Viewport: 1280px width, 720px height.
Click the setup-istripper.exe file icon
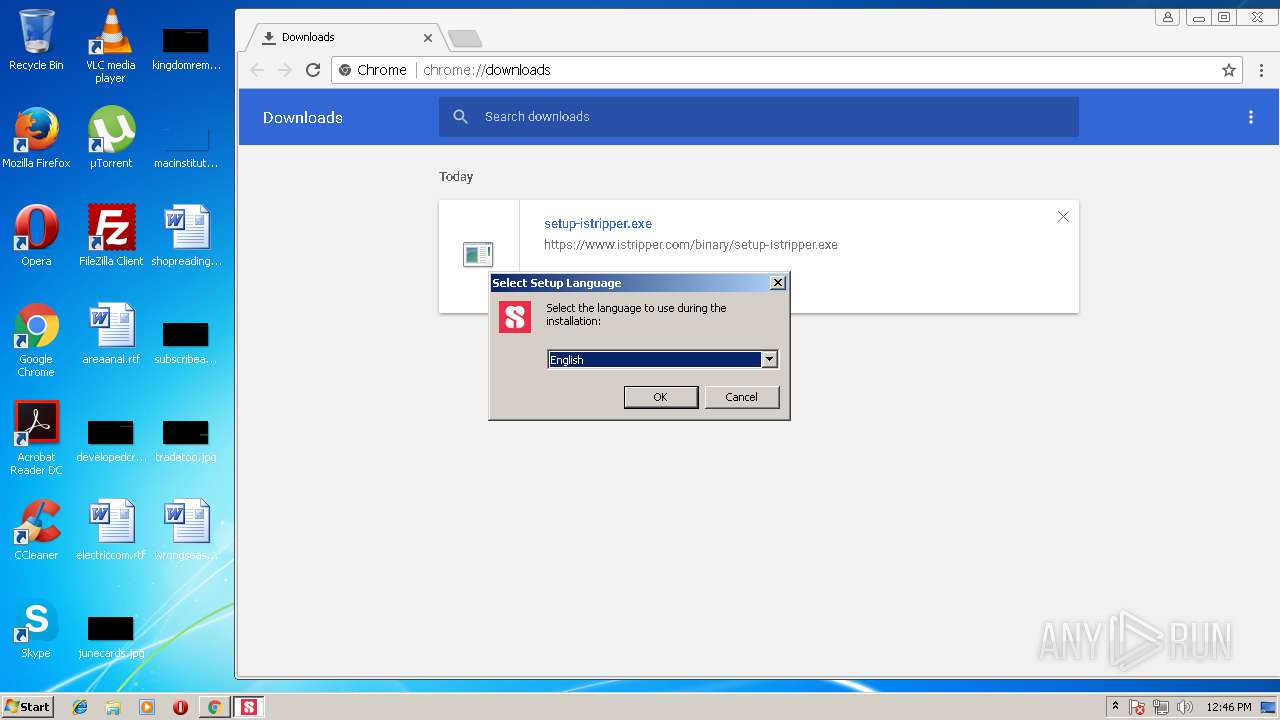[478, 255]
